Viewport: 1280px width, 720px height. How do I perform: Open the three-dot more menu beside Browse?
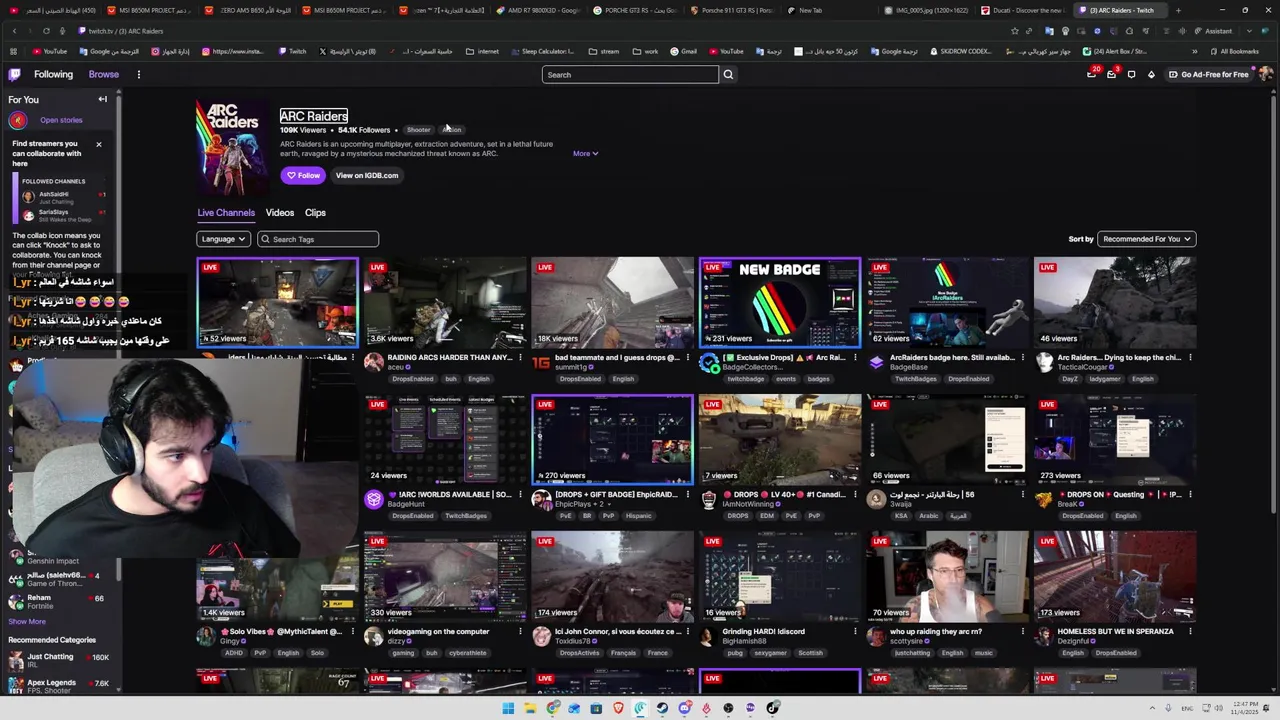click(x=138, y=74)
